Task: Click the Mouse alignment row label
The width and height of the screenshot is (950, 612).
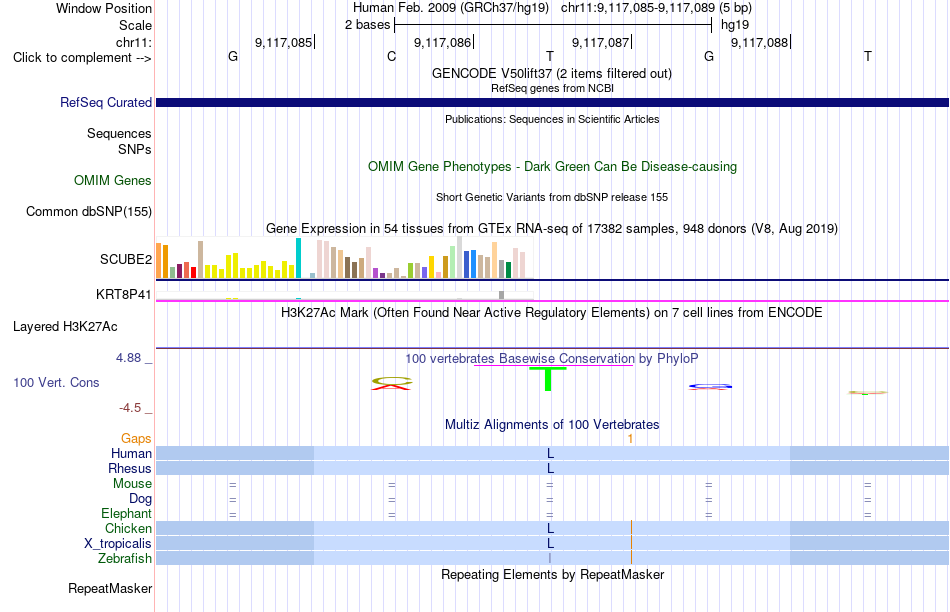Action: (132, 484)
